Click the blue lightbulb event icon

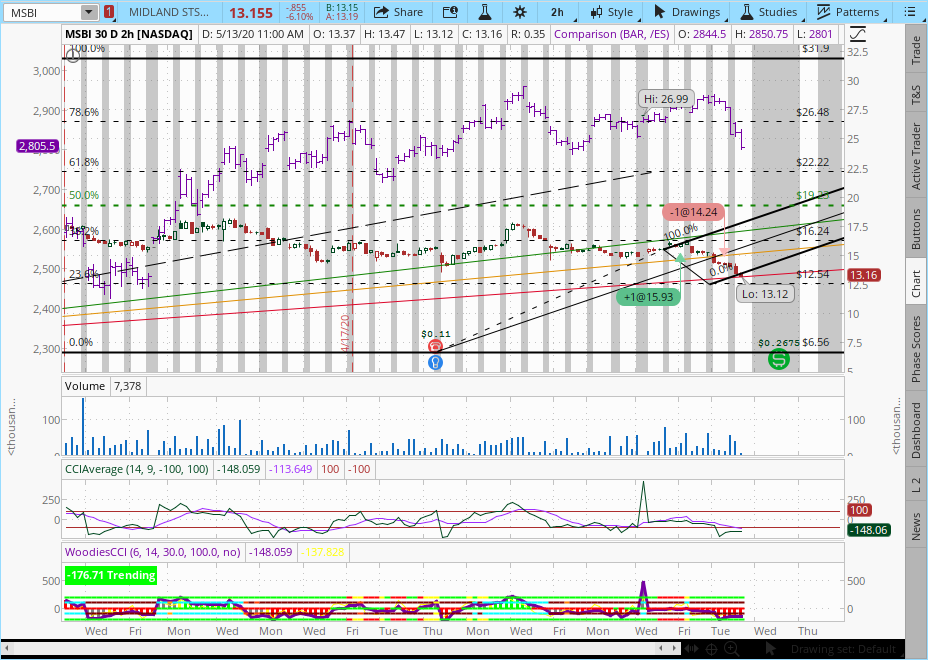[x=435, y=362]
